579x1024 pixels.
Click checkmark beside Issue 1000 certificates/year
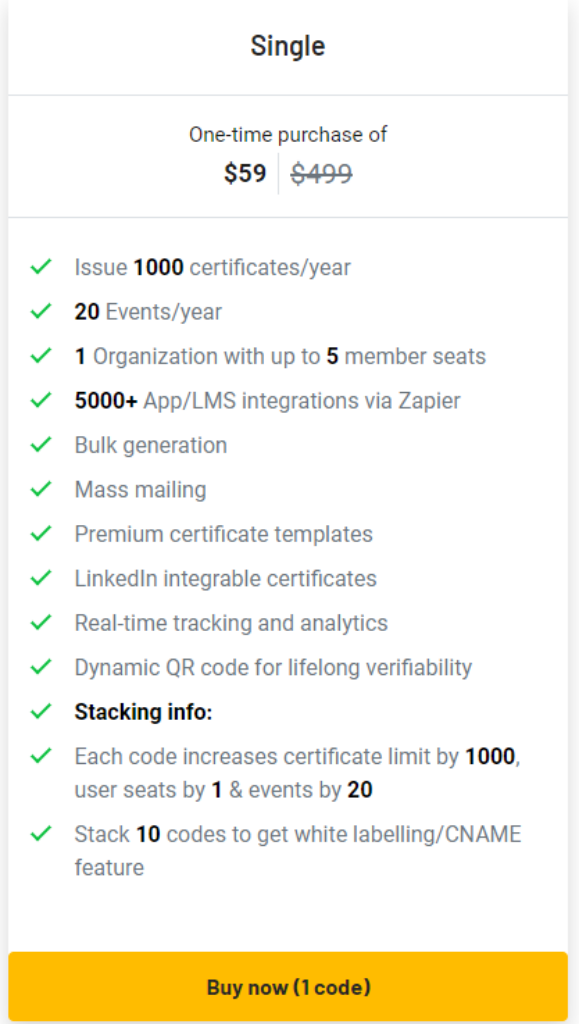tap(41, 266)
